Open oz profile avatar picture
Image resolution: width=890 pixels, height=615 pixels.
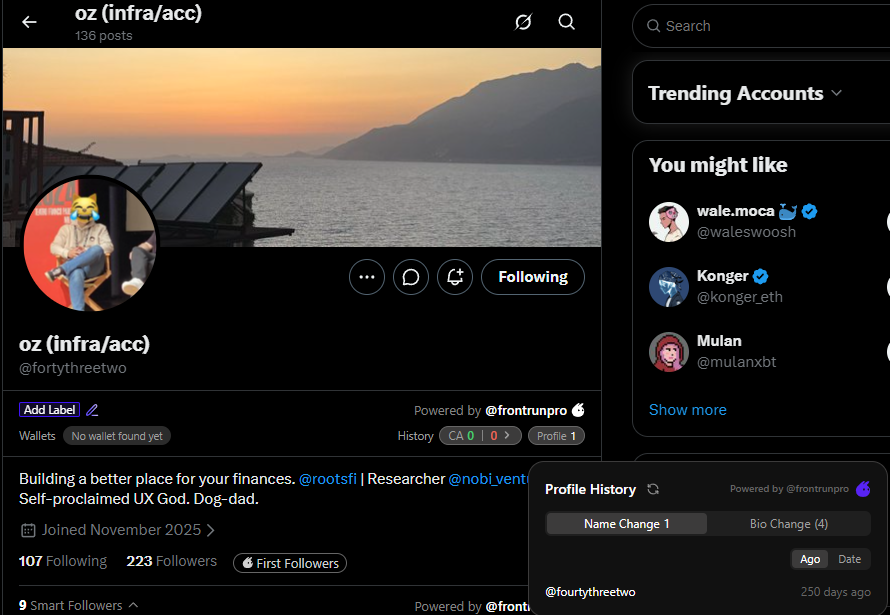[x=89, y=243]
